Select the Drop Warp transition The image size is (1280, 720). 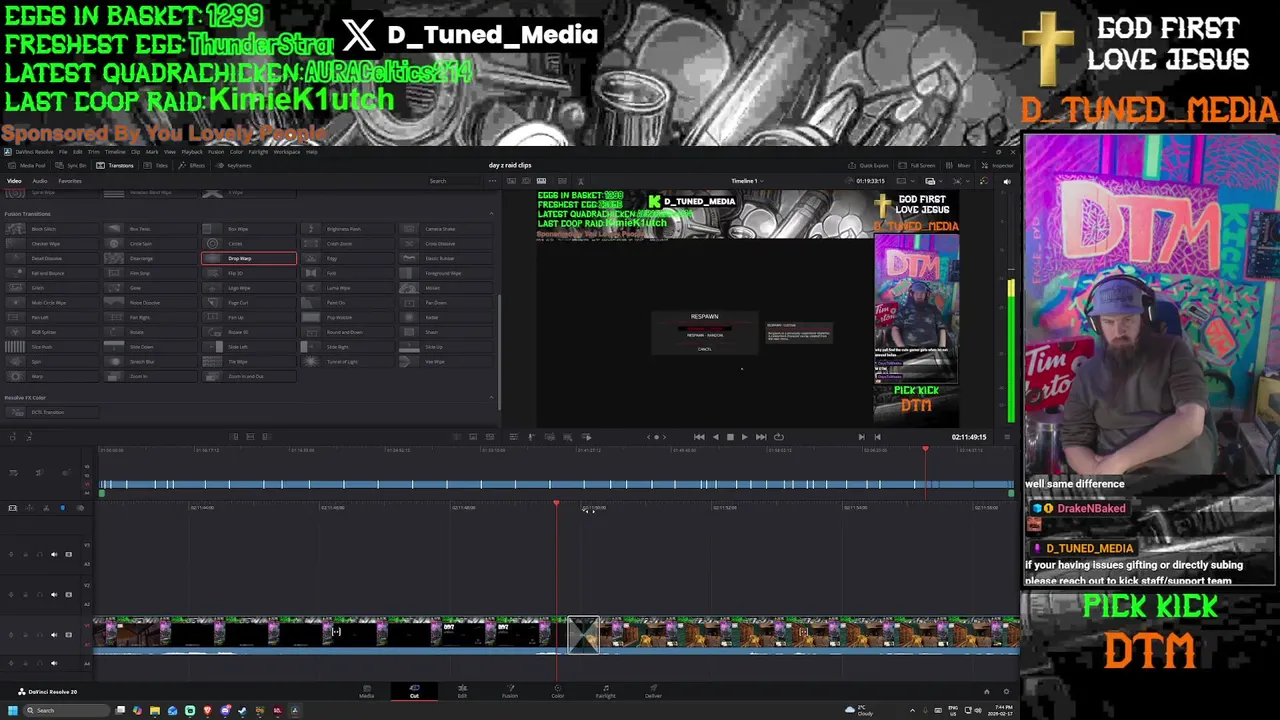(x=249, y=258)
